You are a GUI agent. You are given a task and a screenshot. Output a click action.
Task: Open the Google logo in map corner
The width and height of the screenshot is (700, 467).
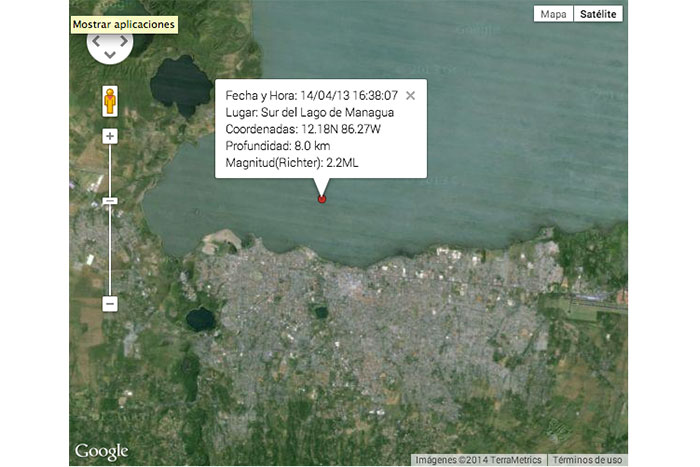coord(101,452)
